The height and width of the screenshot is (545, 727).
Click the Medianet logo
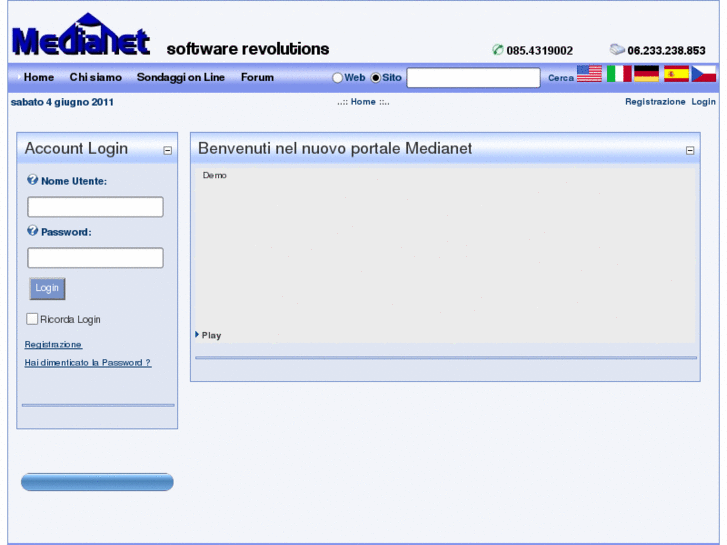pyautogui.click(x=81, y=34)
